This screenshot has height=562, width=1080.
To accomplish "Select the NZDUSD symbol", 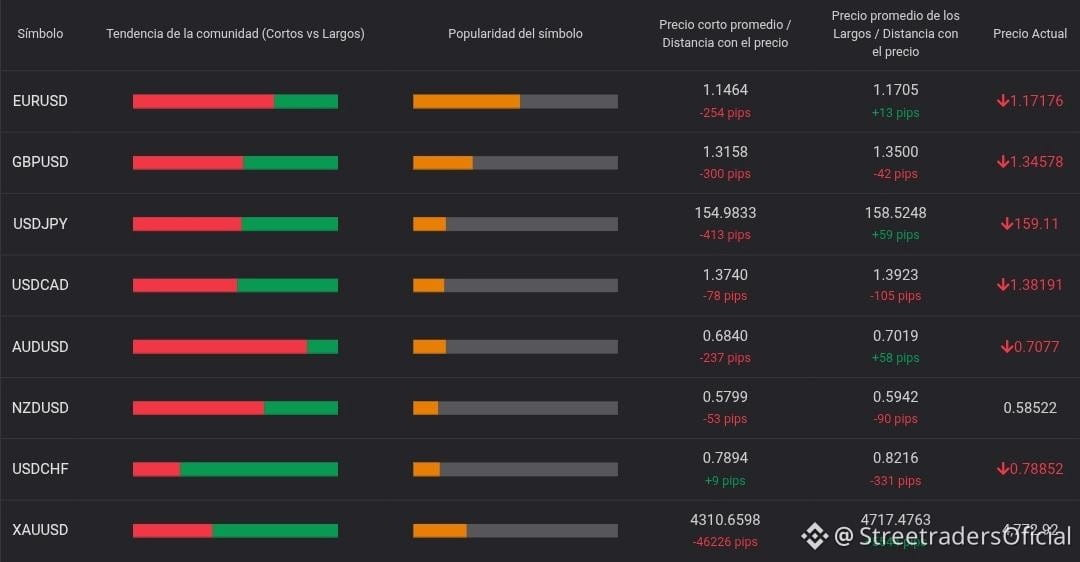I will point(40,408).
